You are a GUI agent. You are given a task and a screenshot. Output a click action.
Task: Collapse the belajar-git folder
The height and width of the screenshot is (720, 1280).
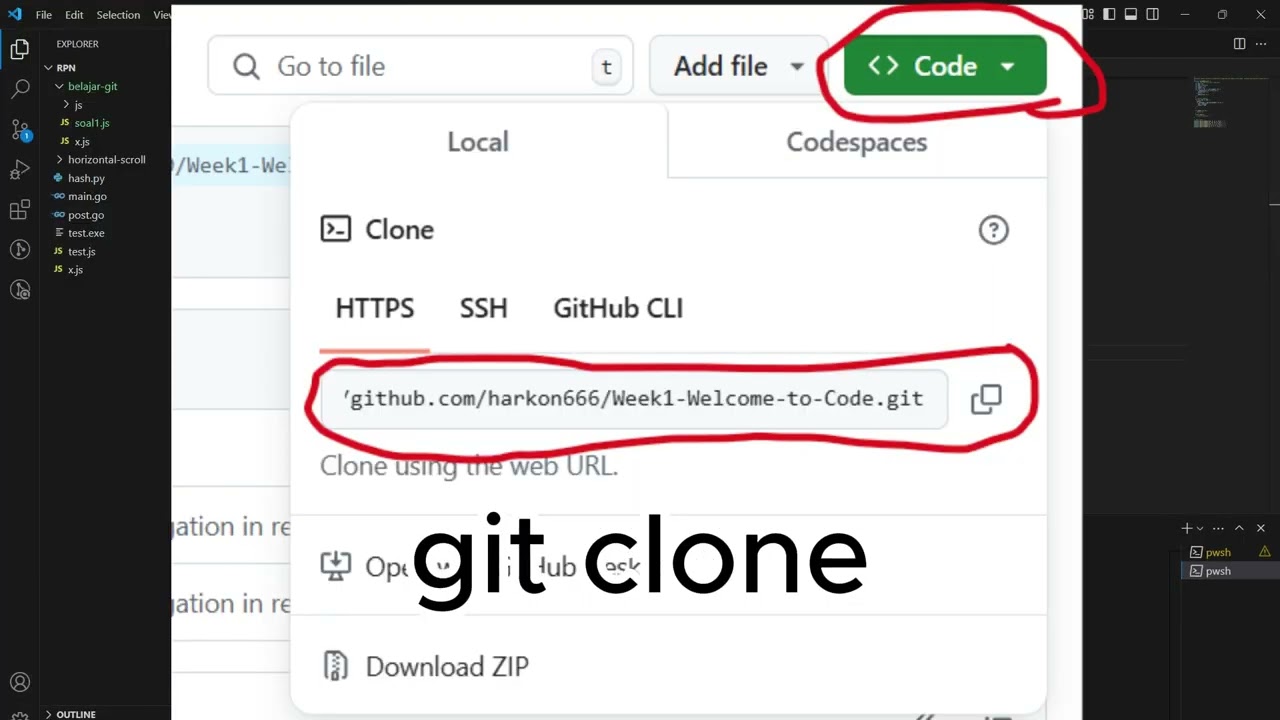(92, 86)
